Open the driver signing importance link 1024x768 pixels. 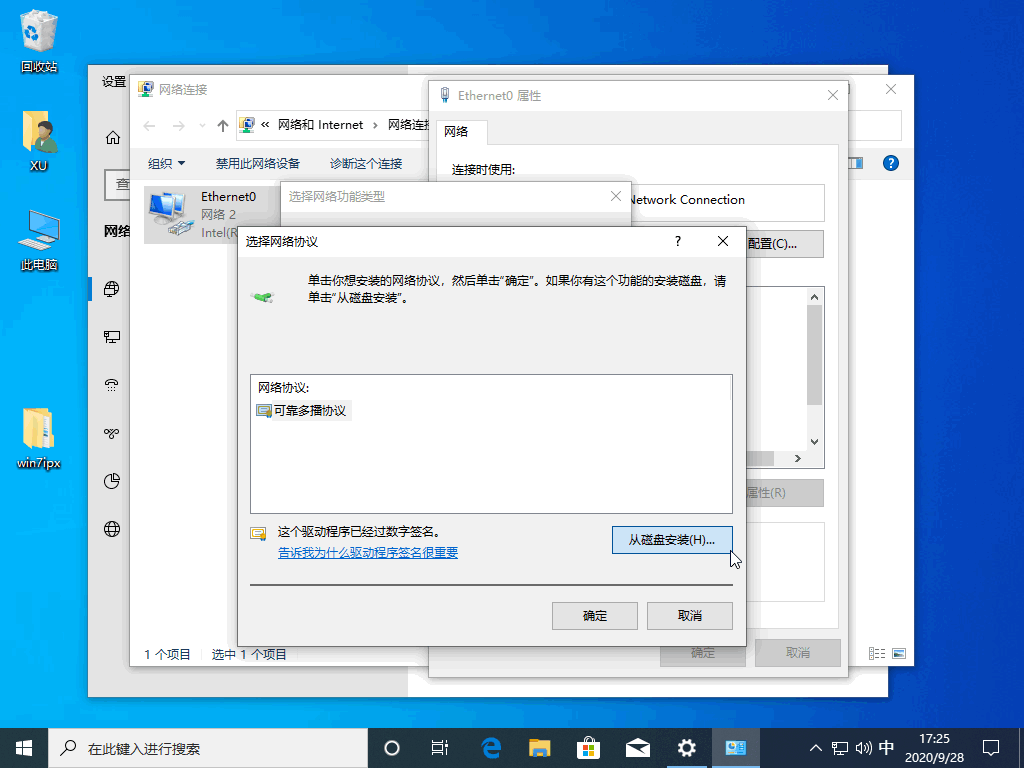[368, 552]
